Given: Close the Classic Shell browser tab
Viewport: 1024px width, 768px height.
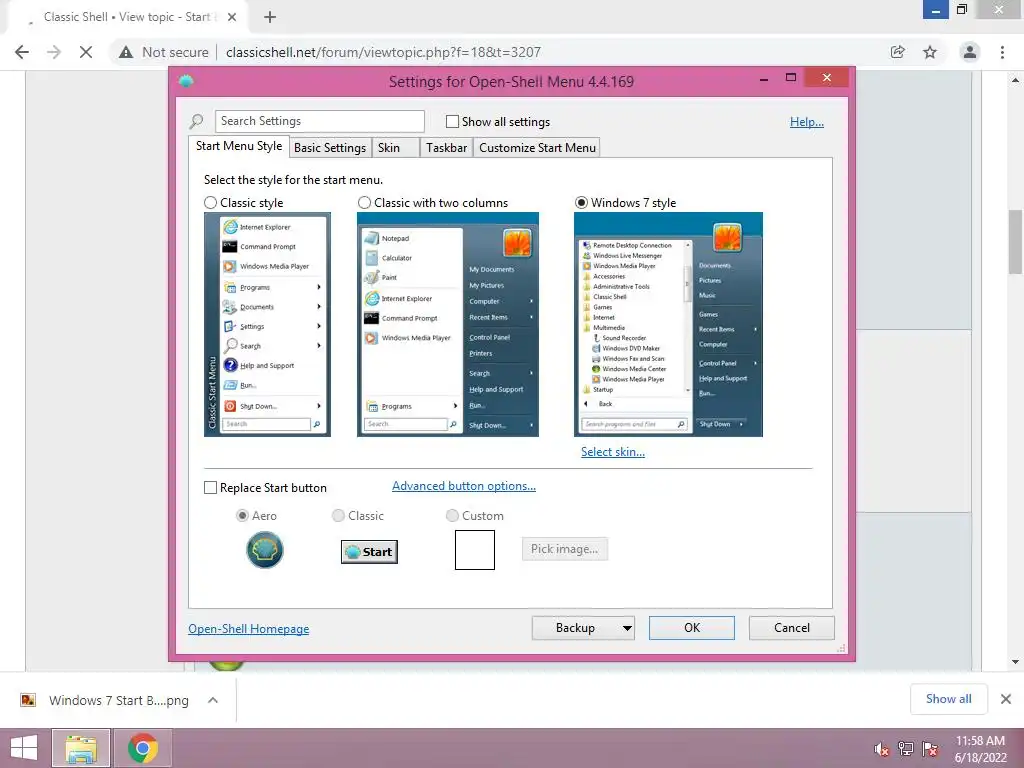Looking at the screenshot, I should pyautogui.click(x=232, y=17).
